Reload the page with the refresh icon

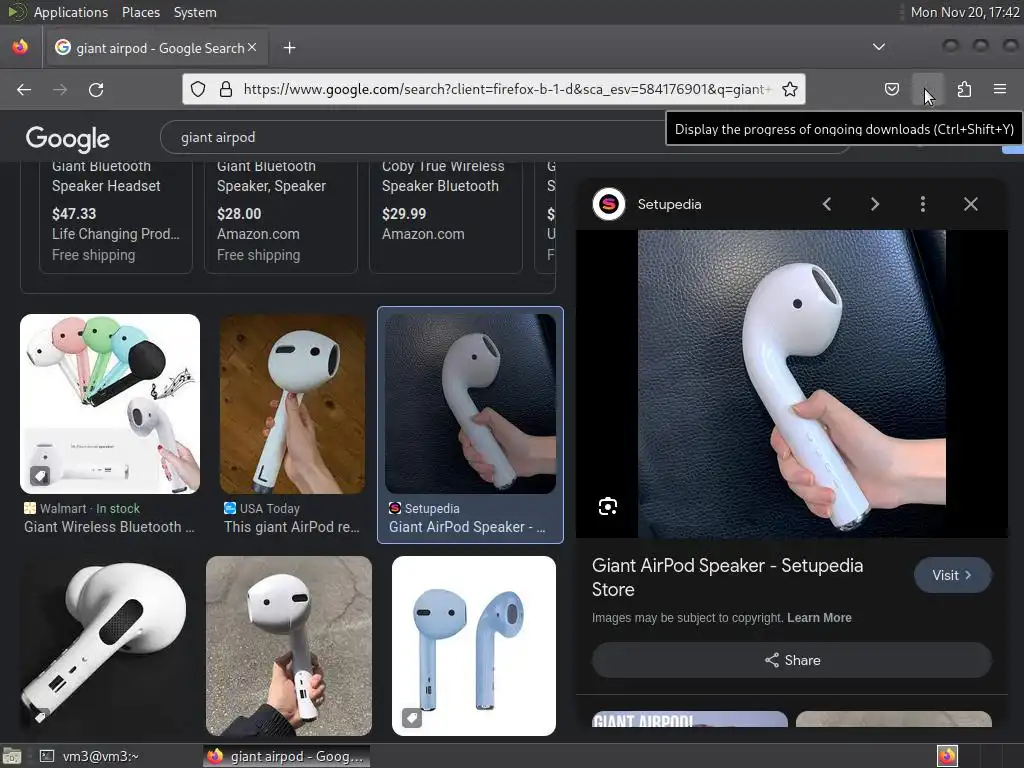click(x=96, y=89)
